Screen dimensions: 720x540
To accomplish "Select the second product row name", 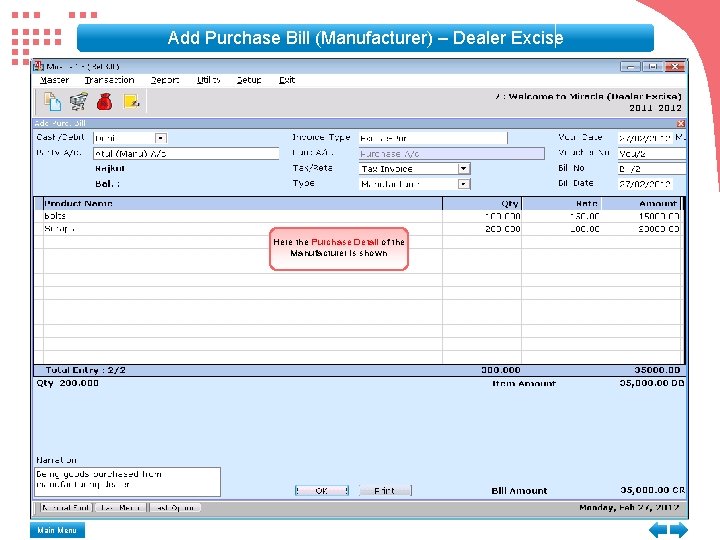I will (x=60, y=229).
